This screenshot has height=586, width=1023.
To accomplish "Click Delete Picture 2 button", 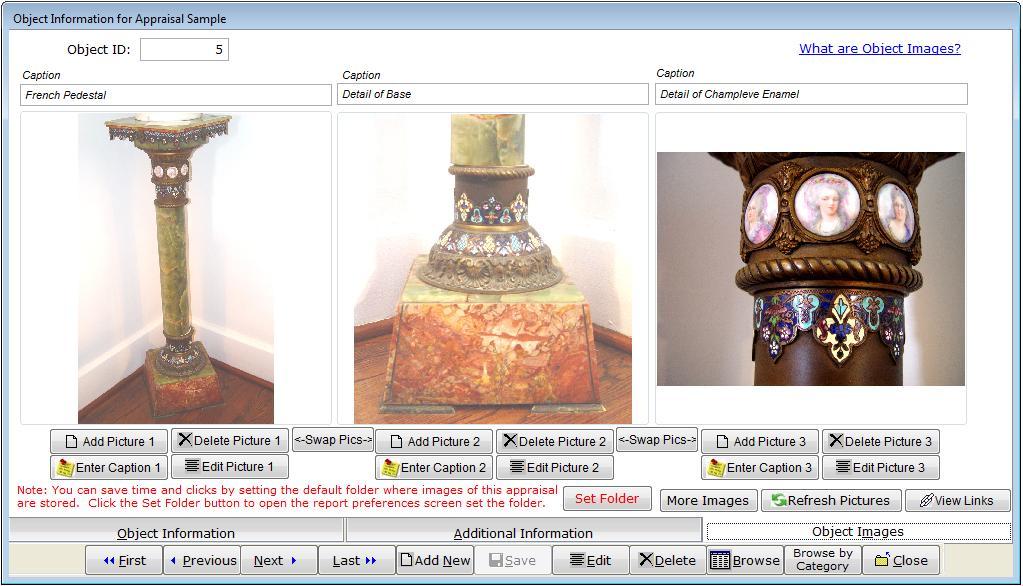I will tap(555, 442).
